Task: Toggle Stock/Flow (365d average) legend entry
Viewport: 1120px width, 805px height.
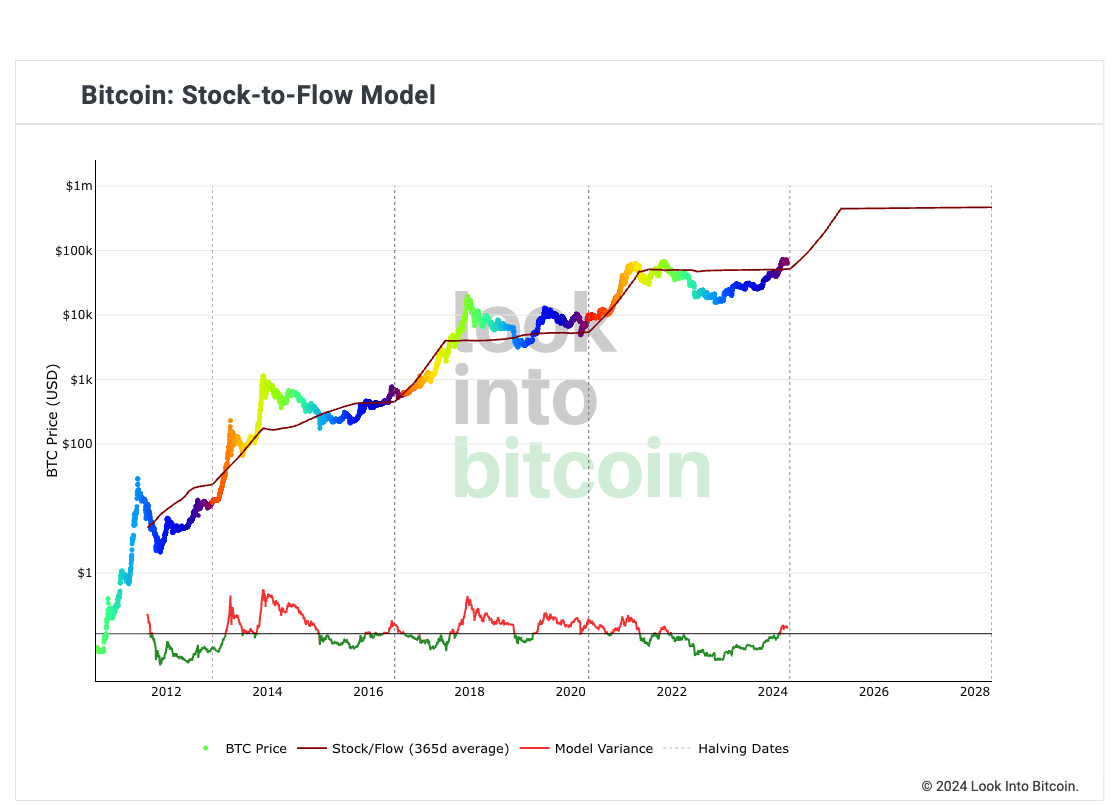Action: click(403, 749)
